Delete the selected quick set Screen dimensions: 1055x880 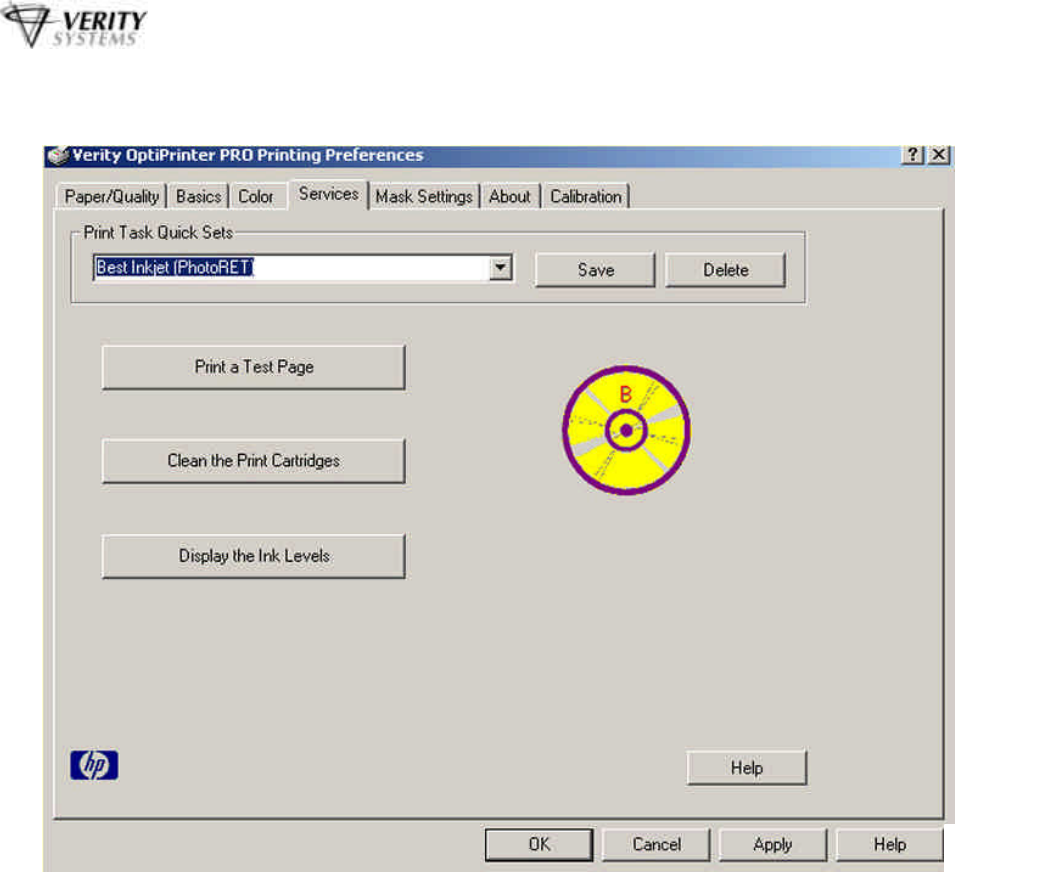[726, 270]
